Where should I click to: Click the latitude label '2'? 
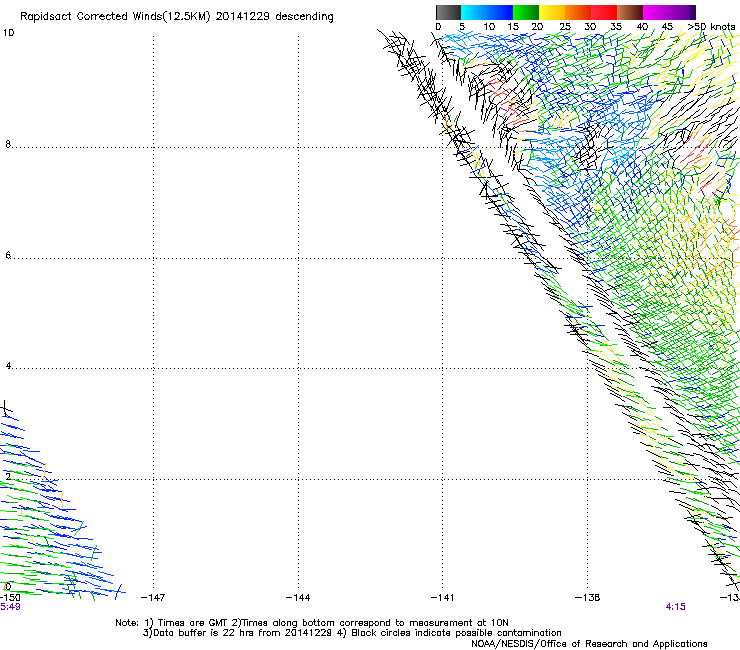(8, 477)
